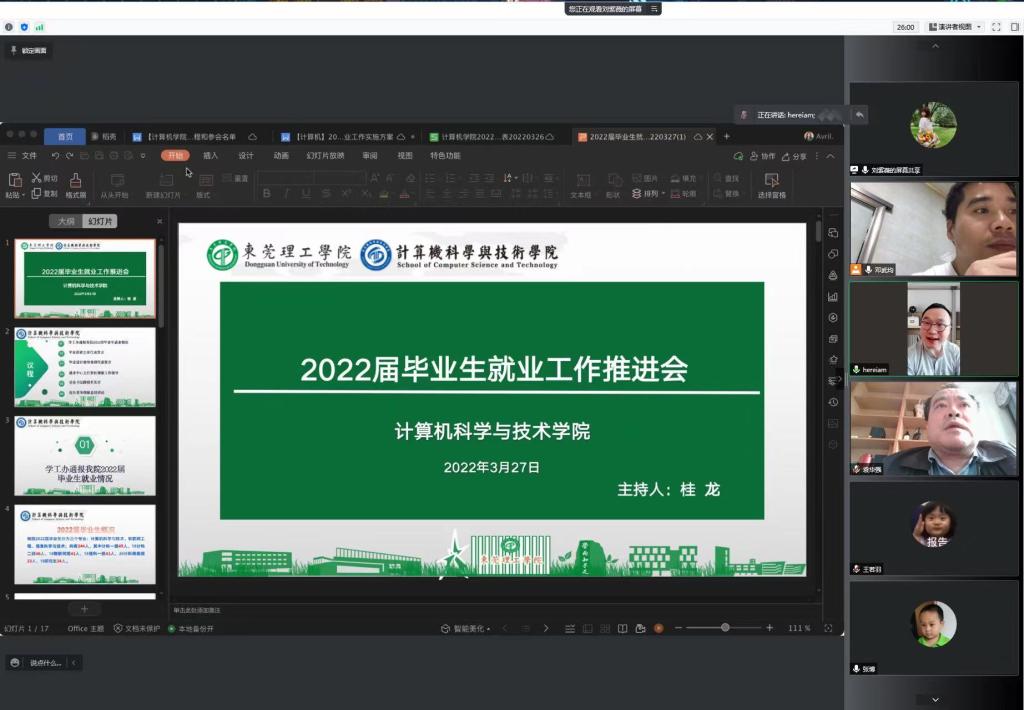Open the Insert (插入) ribbon tab

click(x=210, y=156)
